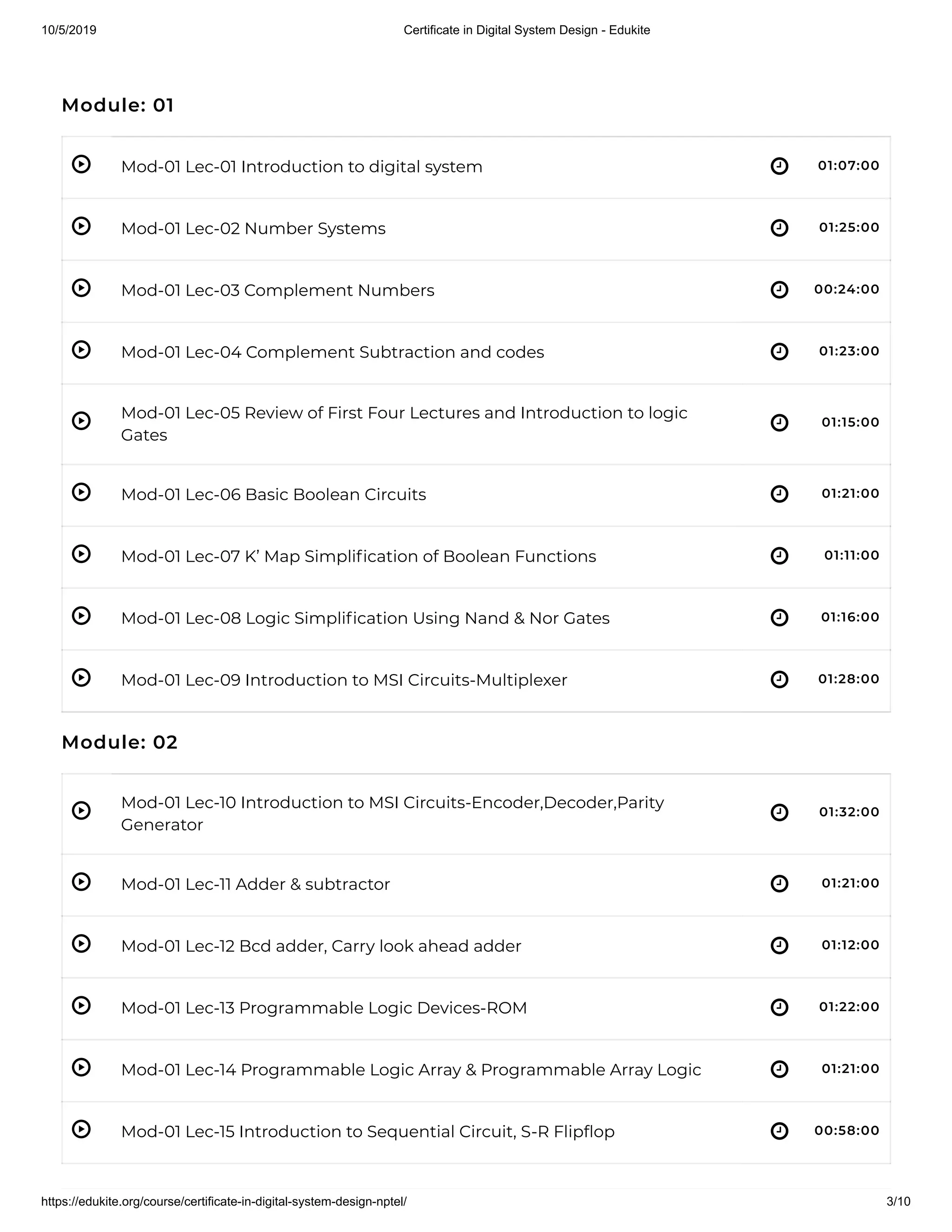This screenshot has height=1232, width=952.
Task: Click clock icon beside 00:58:00 duration
Action: [x=779, y=1131]
